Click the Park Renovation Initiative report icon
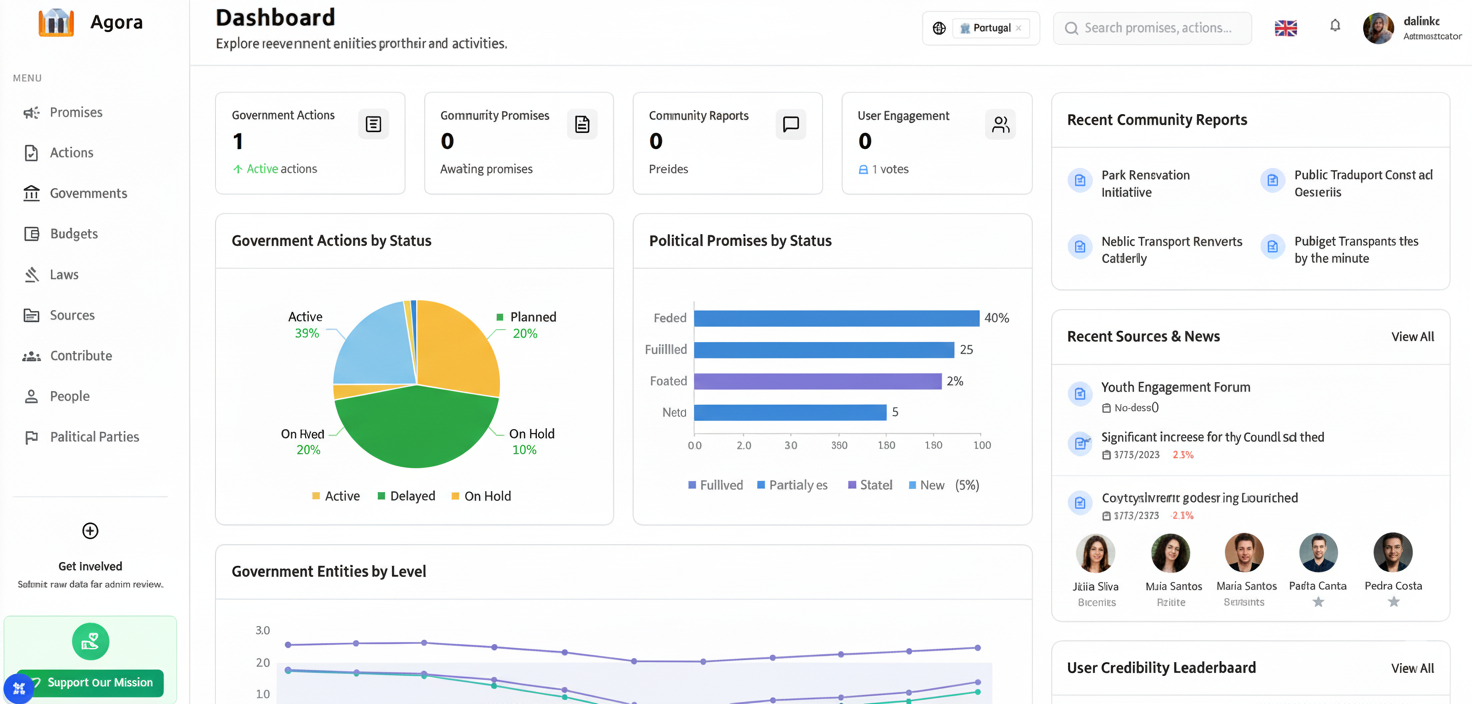1472x704 pixels. pyautogui.click(x=1080, y=181)
